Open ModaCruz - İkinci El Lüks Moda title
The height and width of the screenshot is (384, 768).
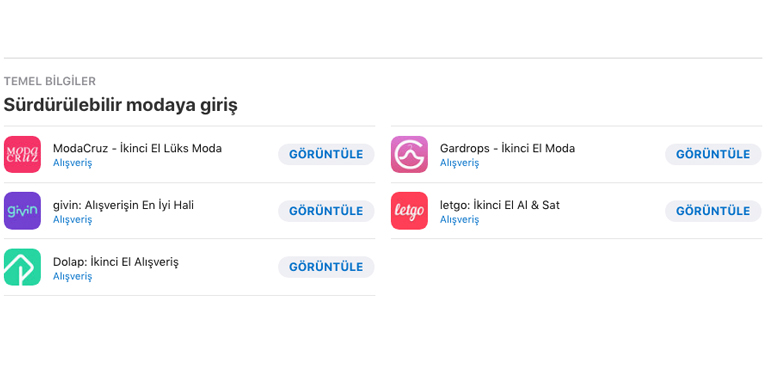pyautogui.click(x=137, y=148)
